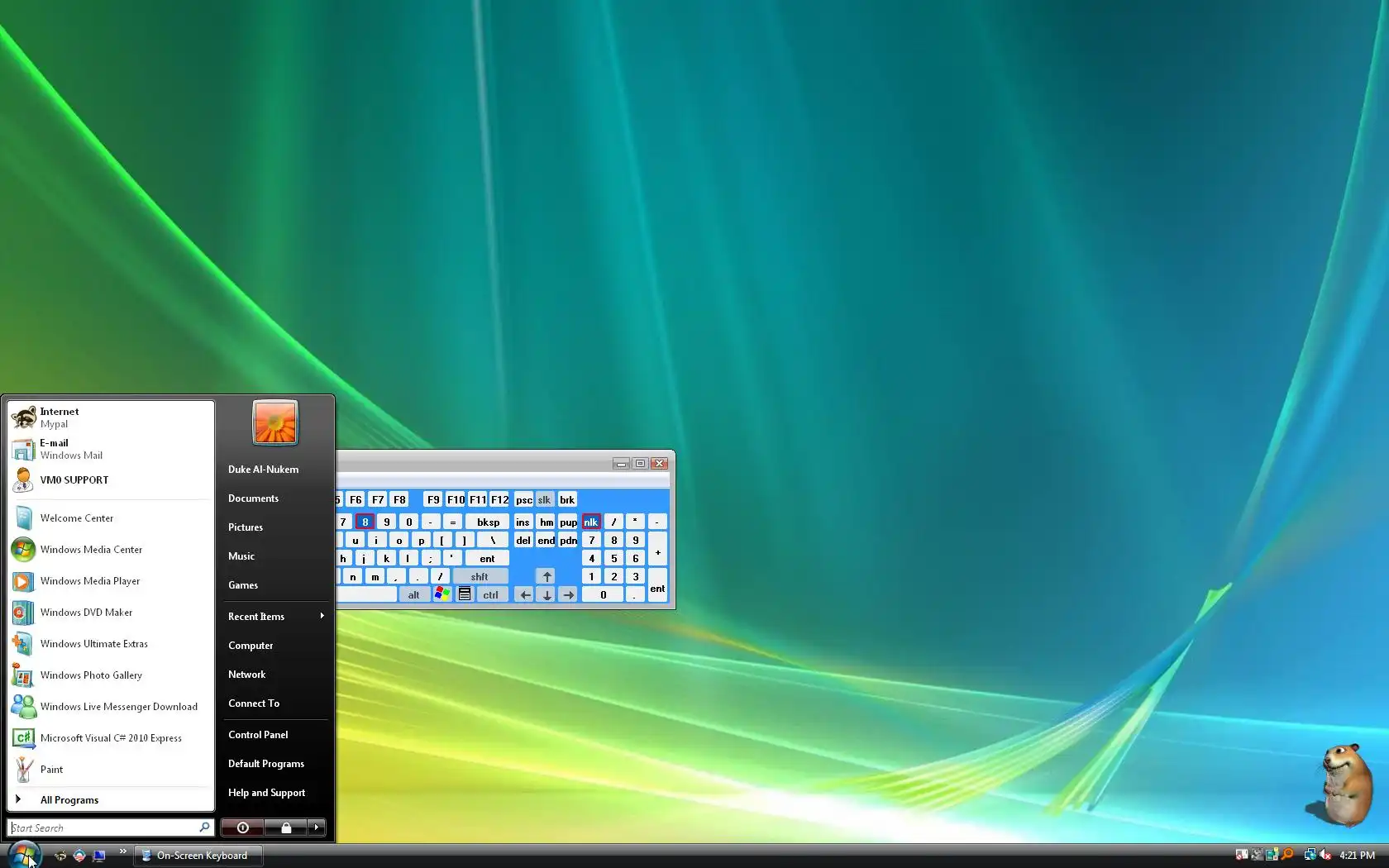
Task: Open Help and Support
Action: 276,793
